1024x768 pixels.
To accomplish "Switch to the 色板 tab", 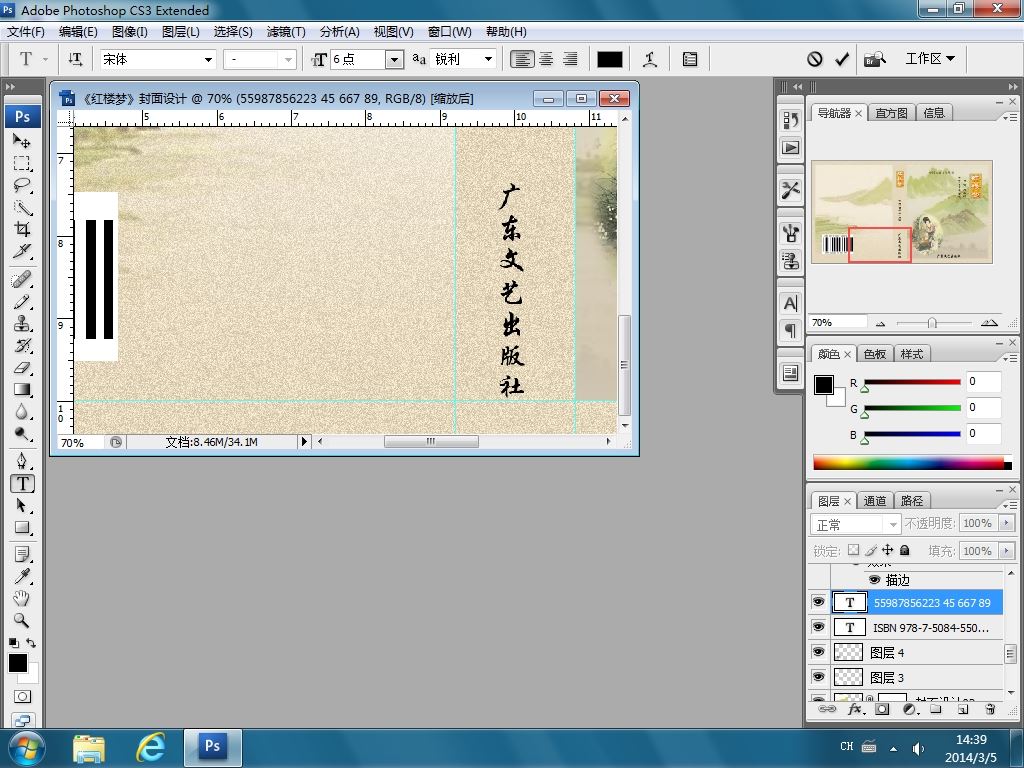I will (x=874, y=354).
